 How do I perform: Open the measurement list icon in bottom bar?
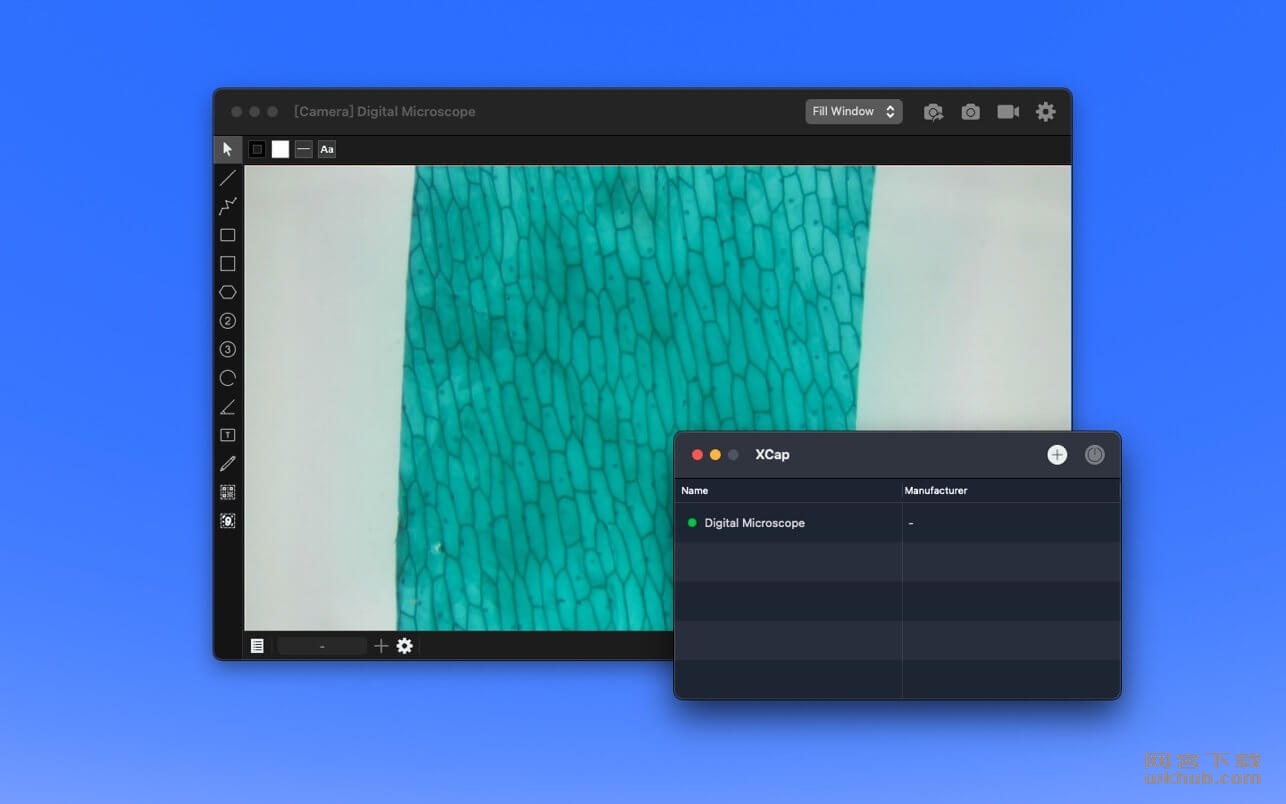(x=257, y=646)
